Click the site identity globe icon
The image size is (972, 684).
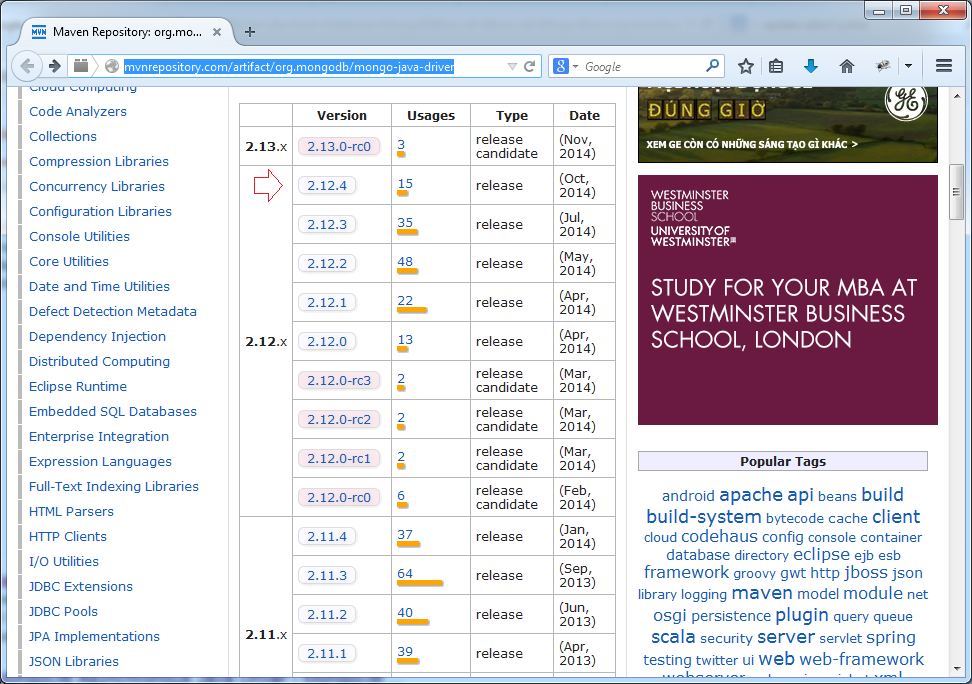(x=112, y=66)
